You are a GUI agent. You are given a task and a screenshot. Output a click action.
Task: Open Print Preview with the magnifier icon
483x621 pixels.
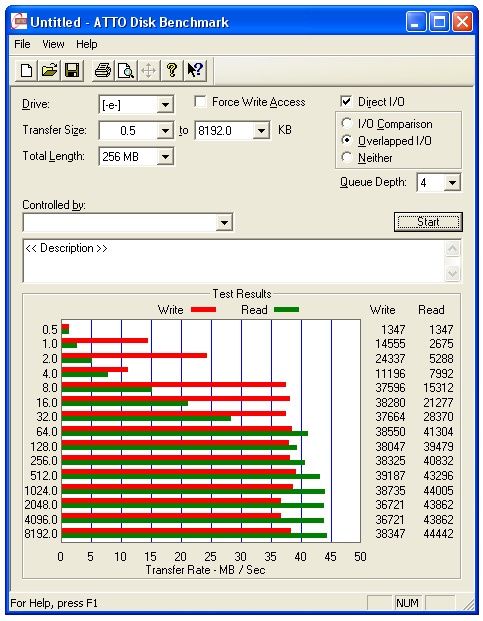click(x=126, y=70)
